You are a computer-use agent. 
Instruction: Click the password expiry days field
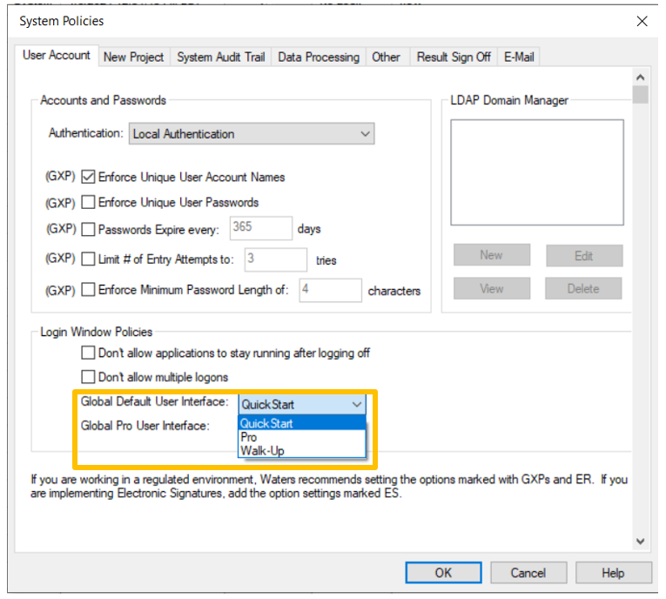point(261,228)
